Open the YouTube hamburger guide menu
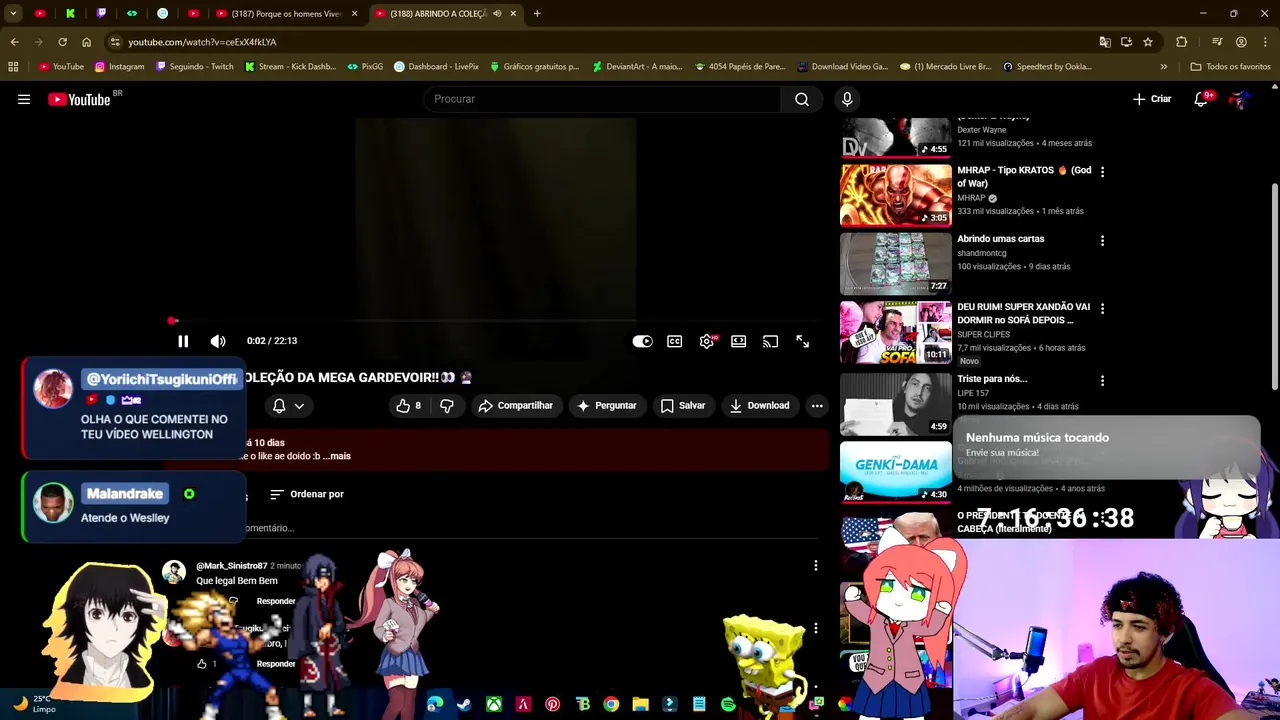Viewport: 1280px width, 720px height. pos(24,99)
